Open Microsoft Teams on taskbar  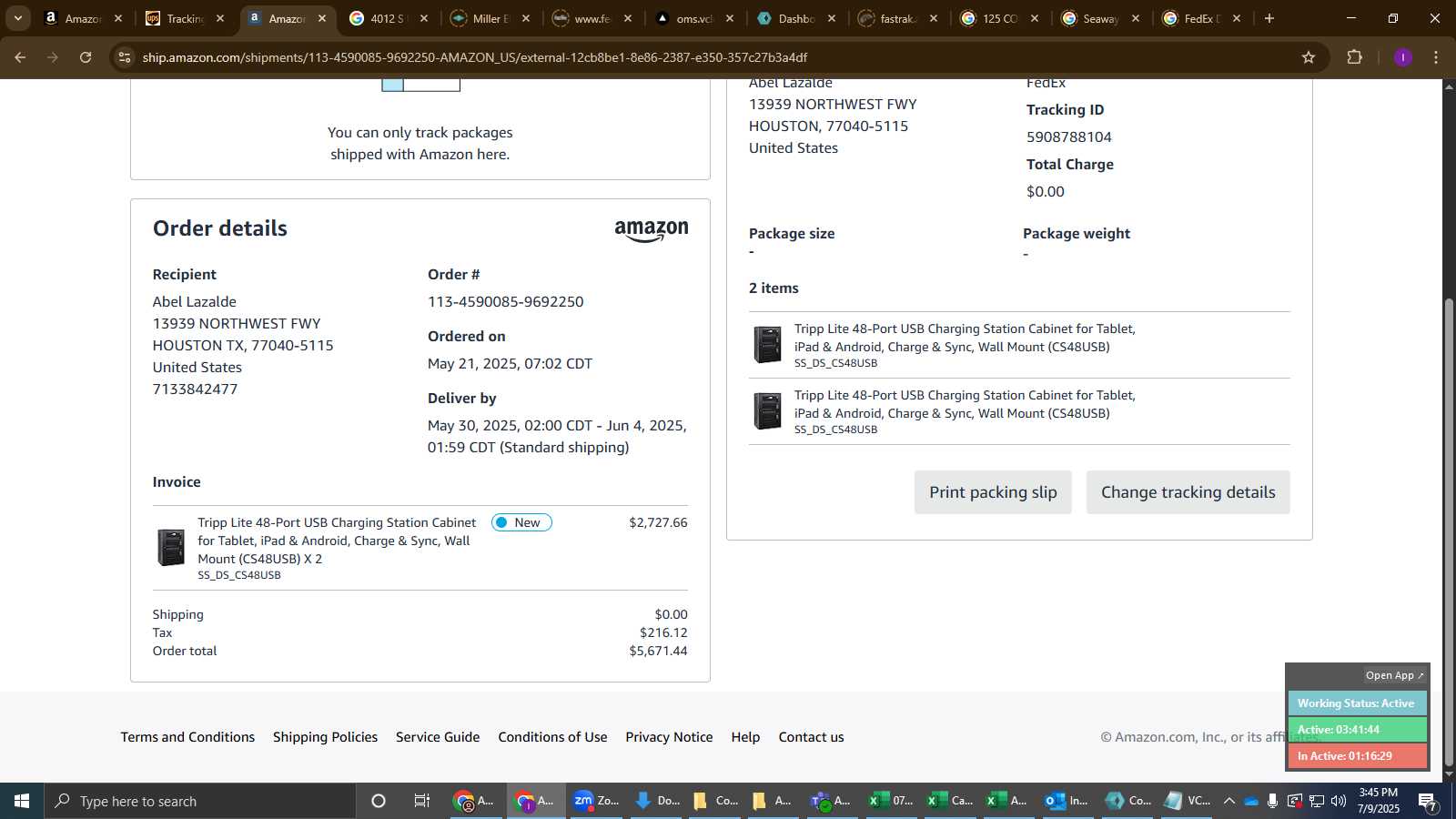[x=831, y=801]
